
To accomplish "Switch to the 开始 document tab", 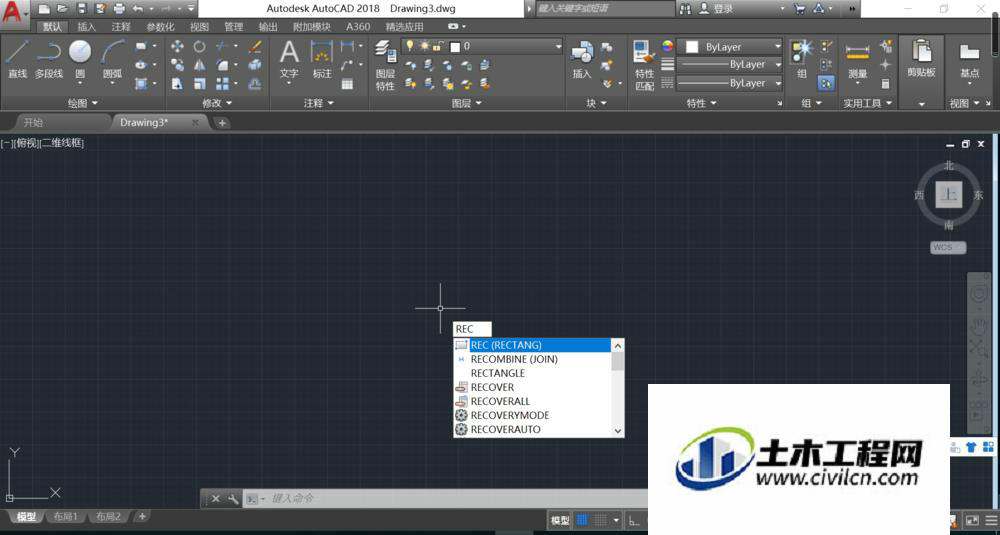I will 34,122.
